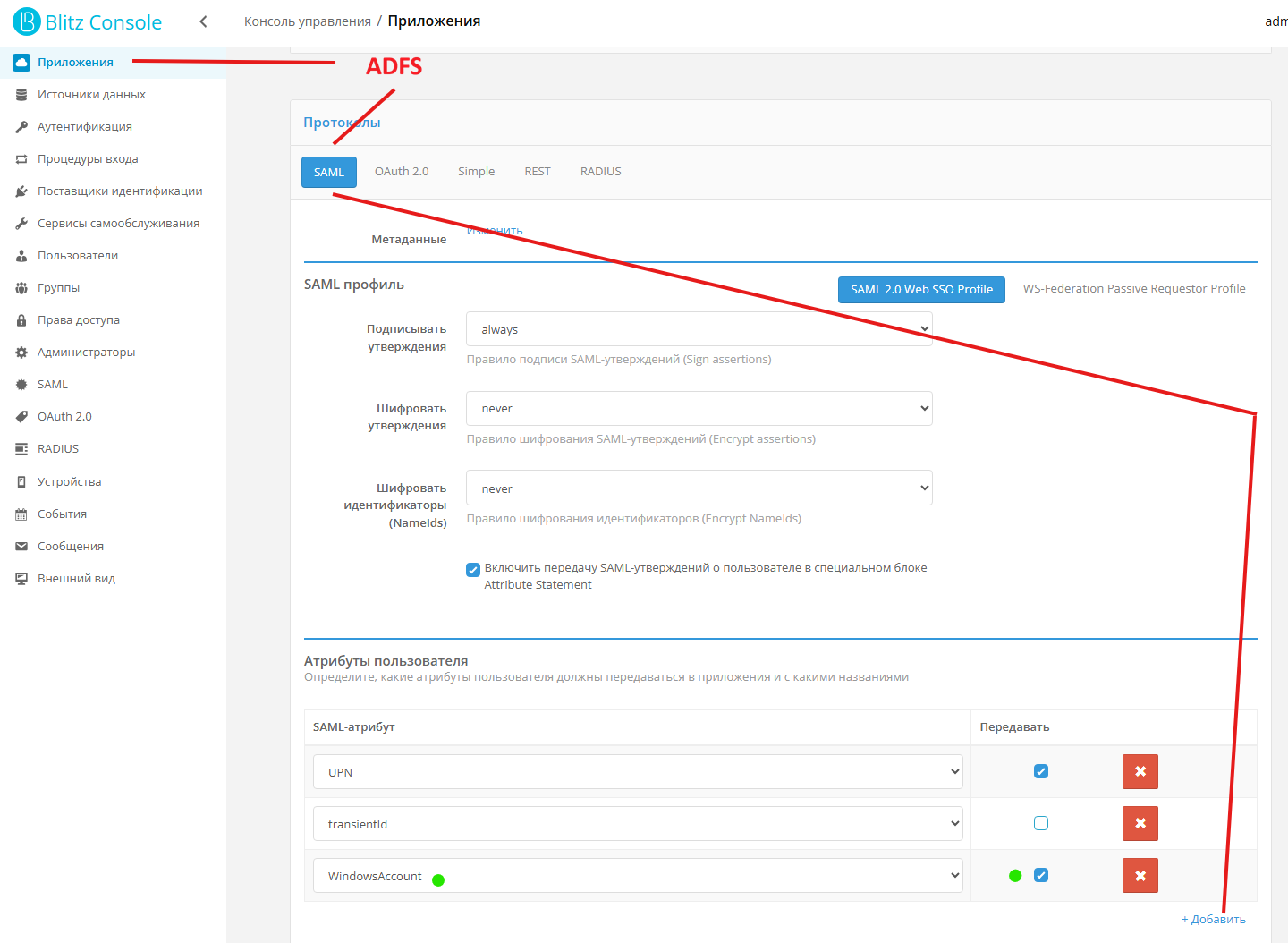Click the server icon for RADIUS sidebar item
This screenshot has width=1288, height=943.
[x=21, y=449]
